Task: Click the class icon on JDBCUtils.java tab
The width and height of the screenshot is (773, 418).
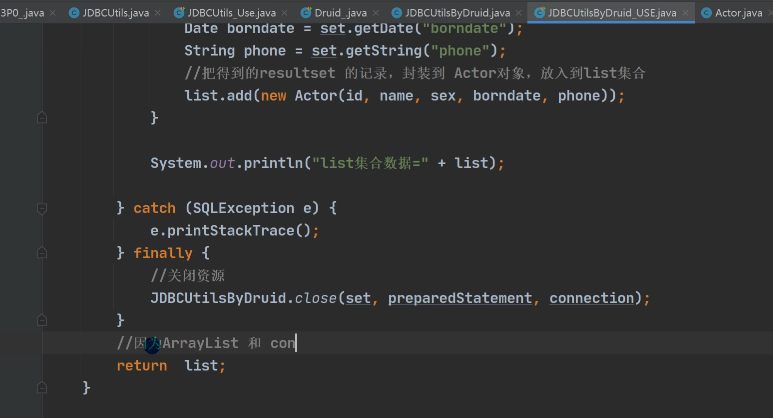Action: click(74, 13)
